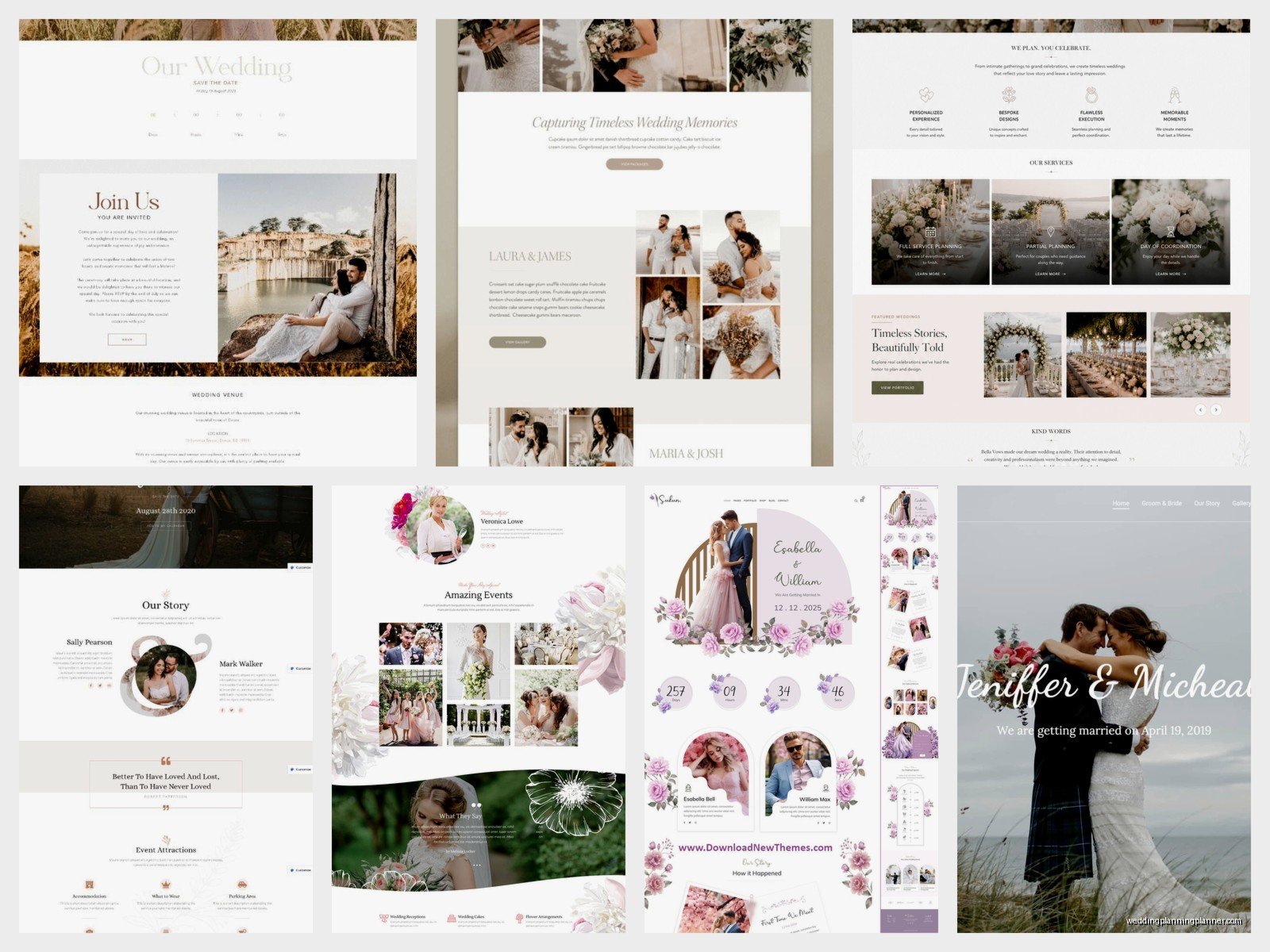Open Contact in the Sukun navigation menu
This screenshot has height=952, width=1270.
coord(783,501)
